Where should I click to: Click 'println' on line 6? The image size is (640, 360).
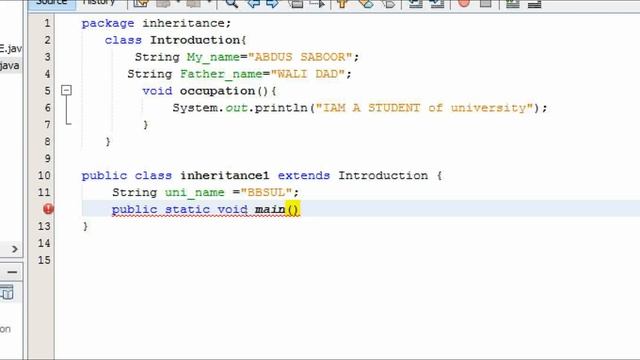[x=281, y=108]
